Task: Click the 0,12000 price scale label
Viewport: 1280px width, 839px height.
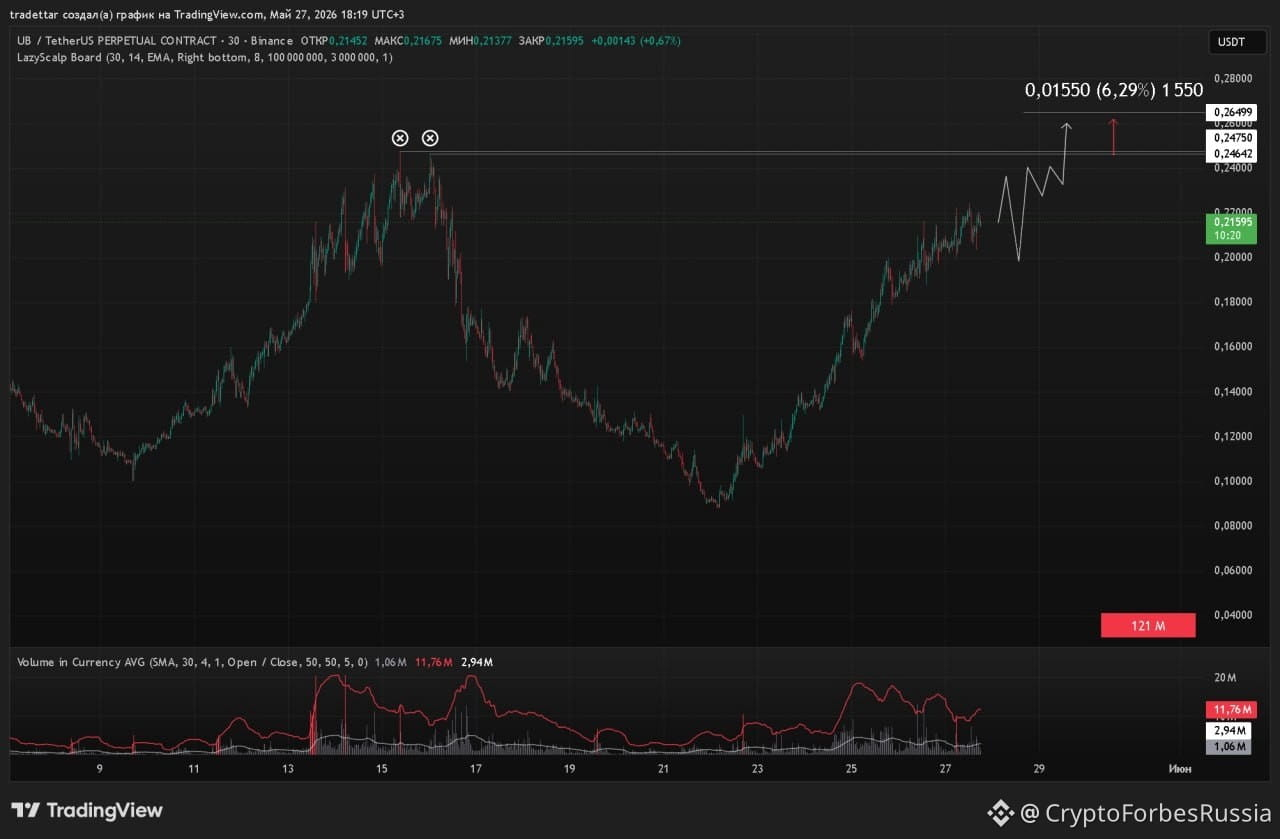Action: 1233,437
